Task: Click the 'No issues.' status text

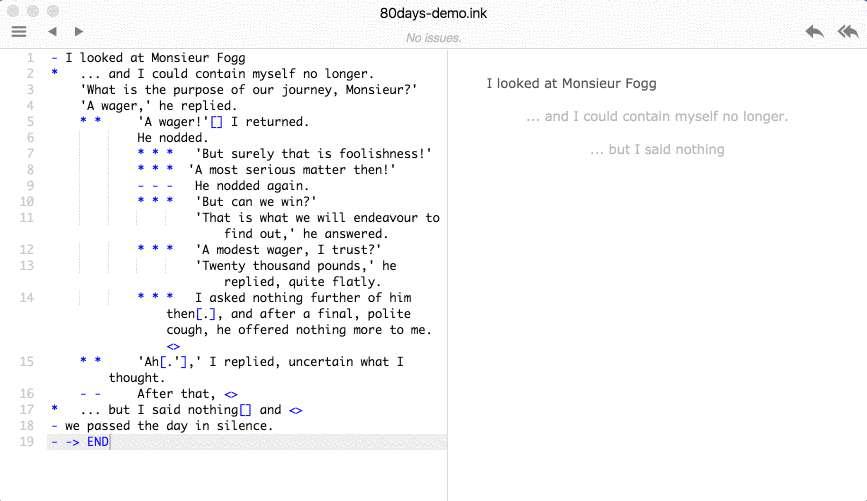Action: [434, 38]
